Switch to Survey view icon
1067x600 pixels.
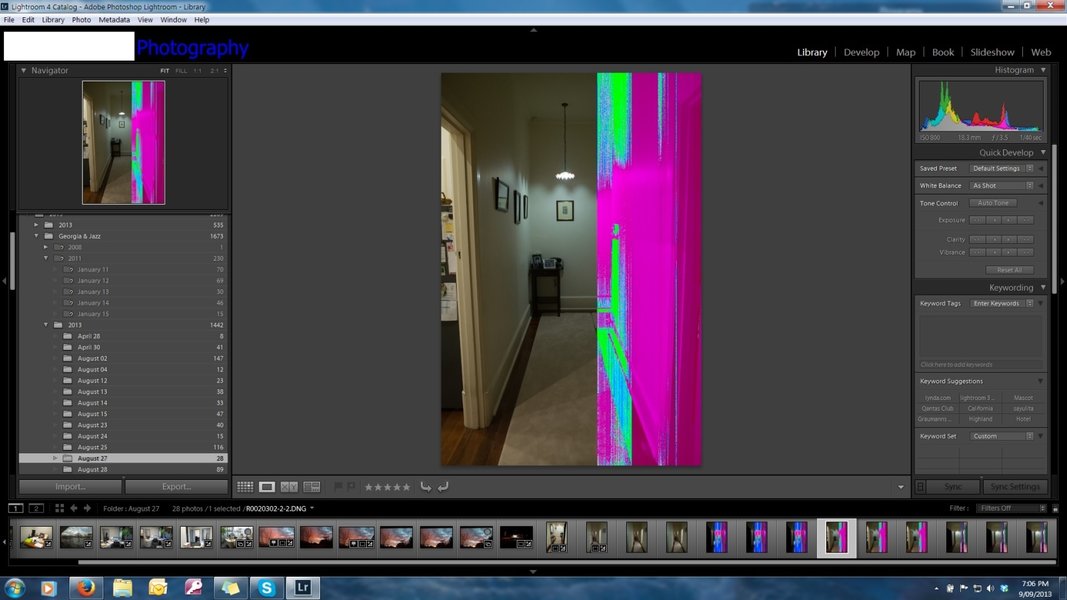tap(311, 487)
